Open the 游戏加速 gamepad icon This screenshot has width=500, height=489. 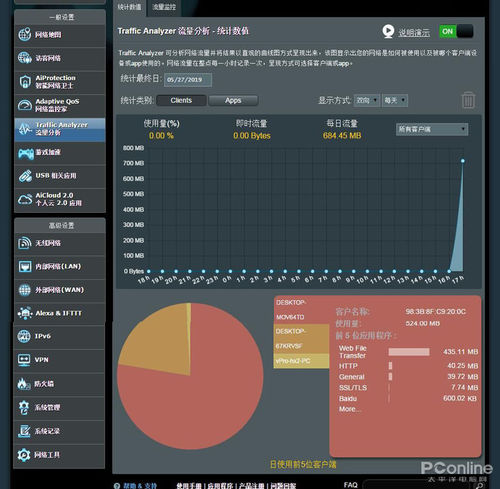click(x=25, y=153)
